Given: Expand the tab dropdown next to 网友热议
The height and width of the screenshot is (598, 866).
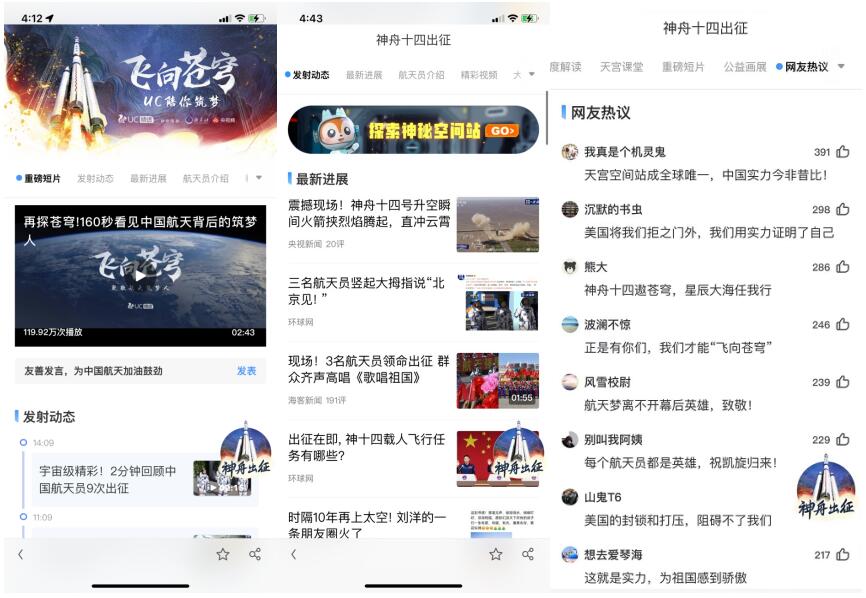Looking at the screenshot, I should 841,67.
